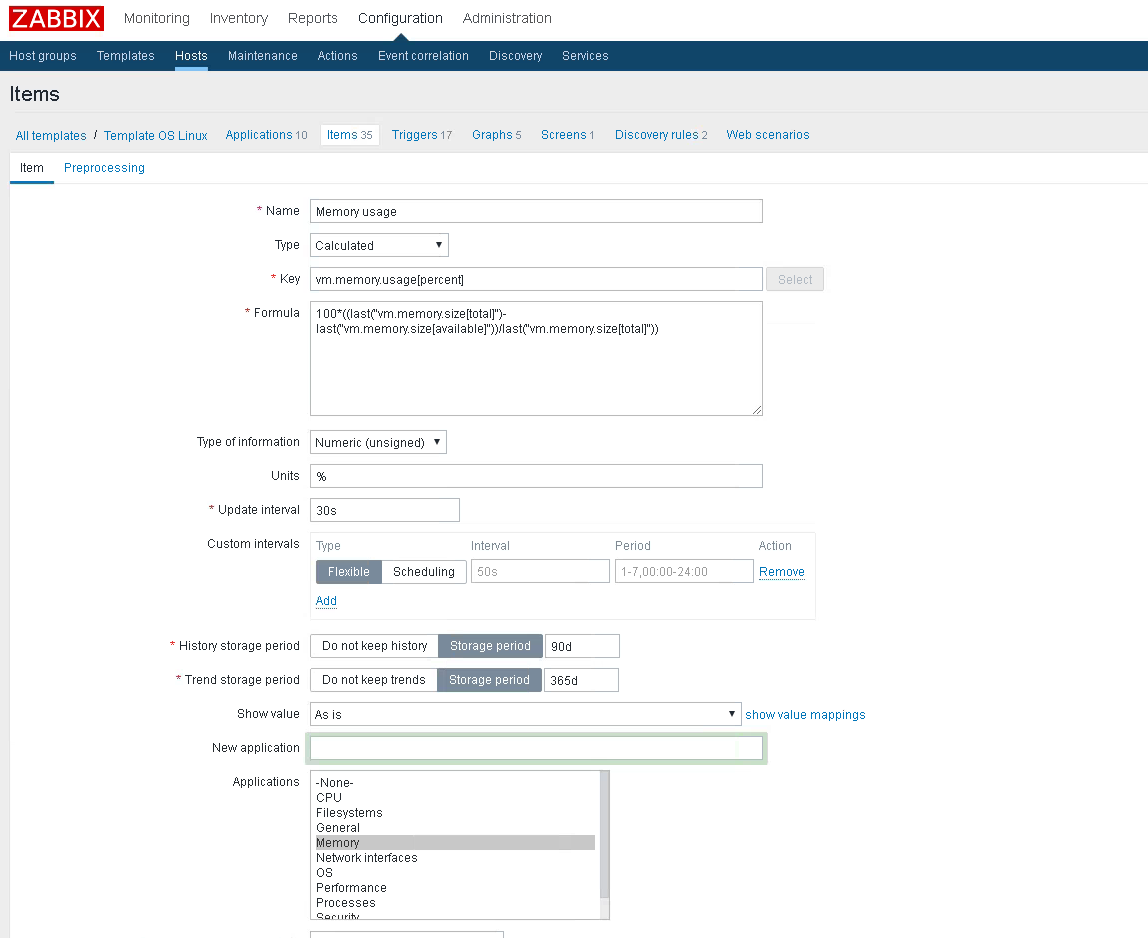Select Filesystems in Applications list

click(x=455, y=813)
